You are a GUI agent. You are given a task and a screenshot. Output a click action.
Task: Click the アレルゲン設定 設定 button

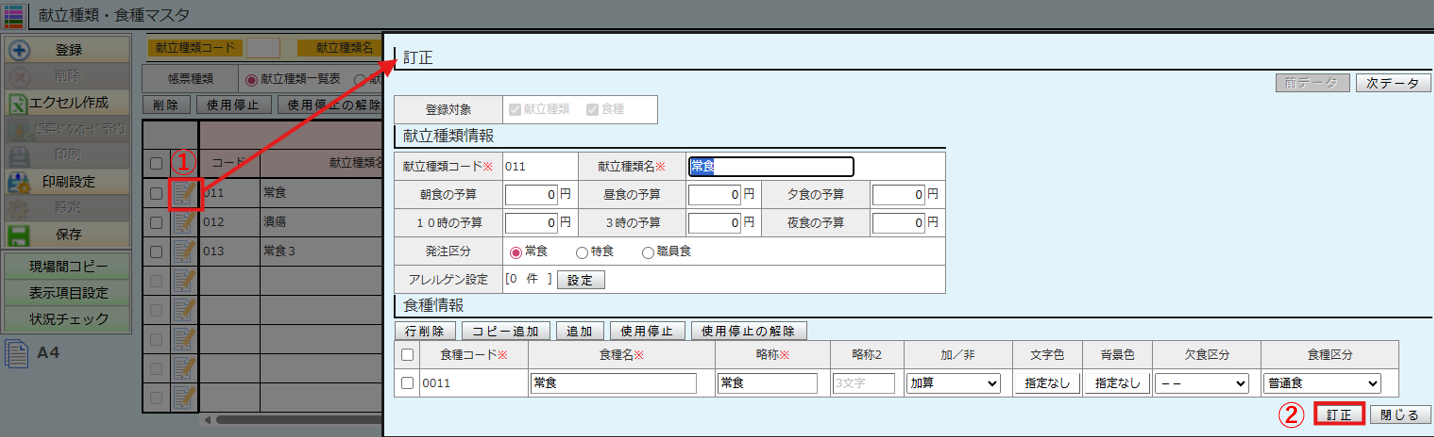(580, 280)
